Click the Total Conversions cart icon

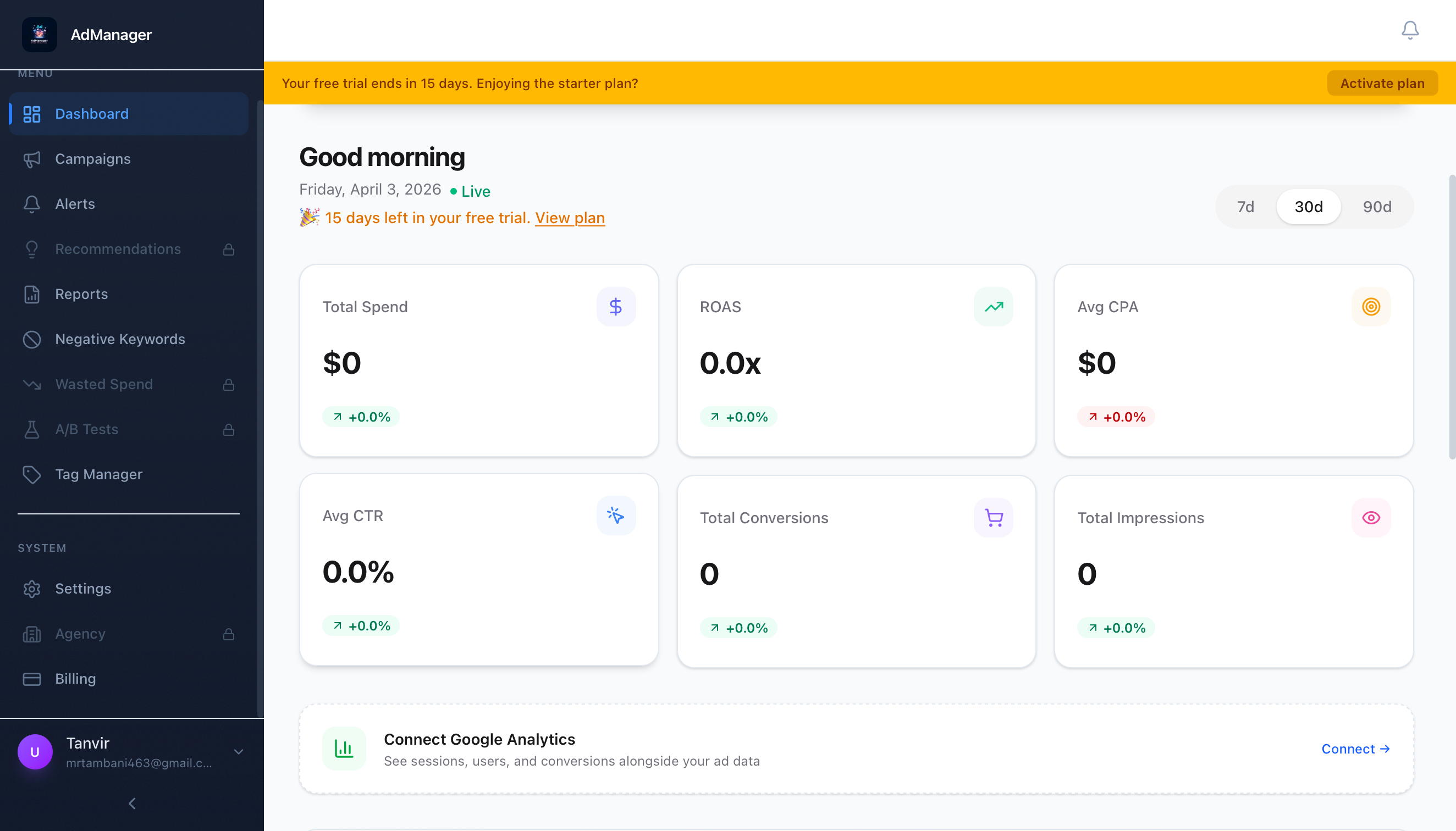click(x=993, y=518)
